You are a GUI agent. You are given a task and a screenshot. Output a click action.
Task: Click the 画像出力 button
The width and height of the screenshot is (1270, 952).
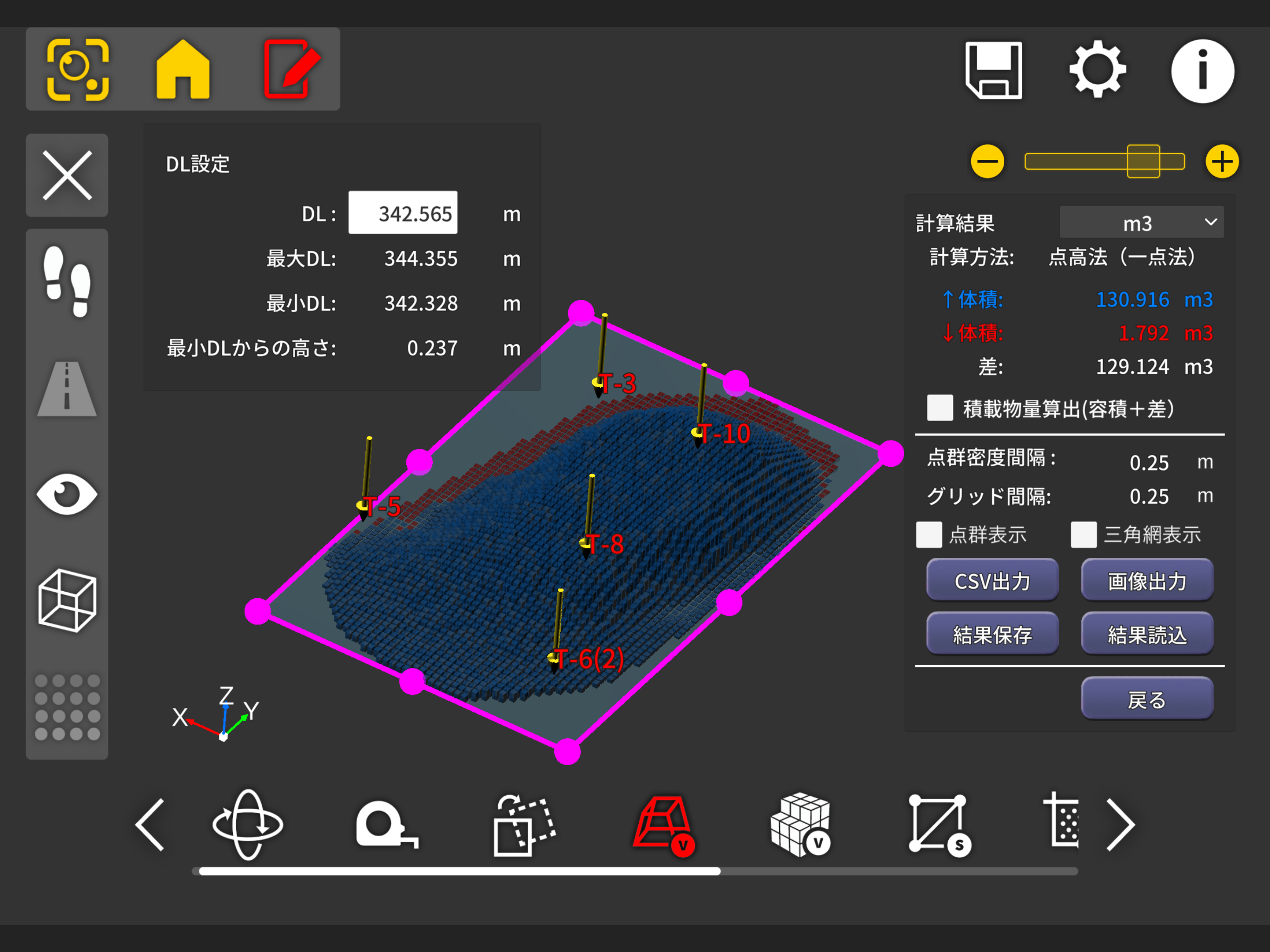pos(1147,580)
